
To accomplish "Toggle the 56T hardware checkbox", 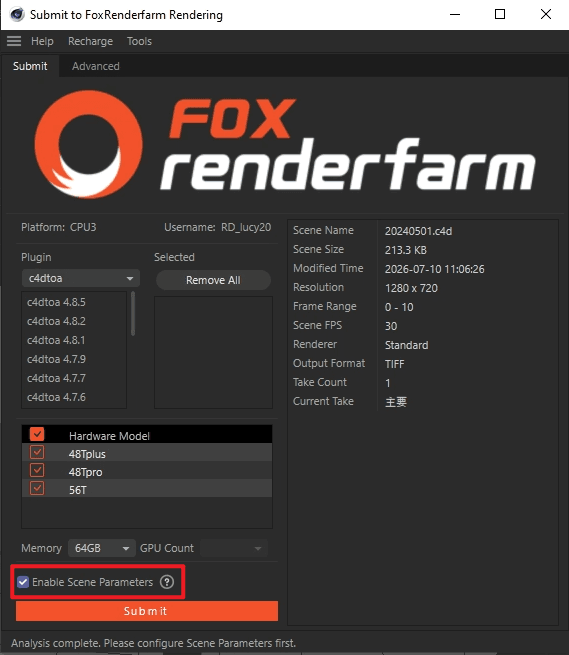I will click(37, 488).
